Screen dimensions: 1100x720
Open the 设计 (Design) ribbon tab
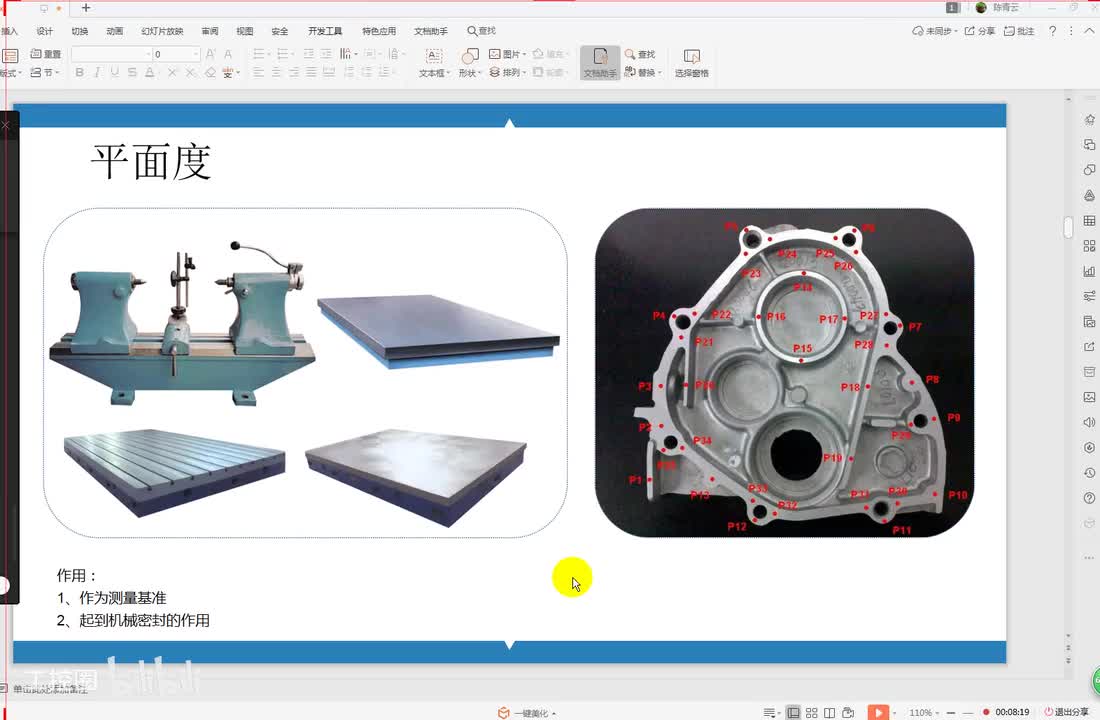(45, 31)
